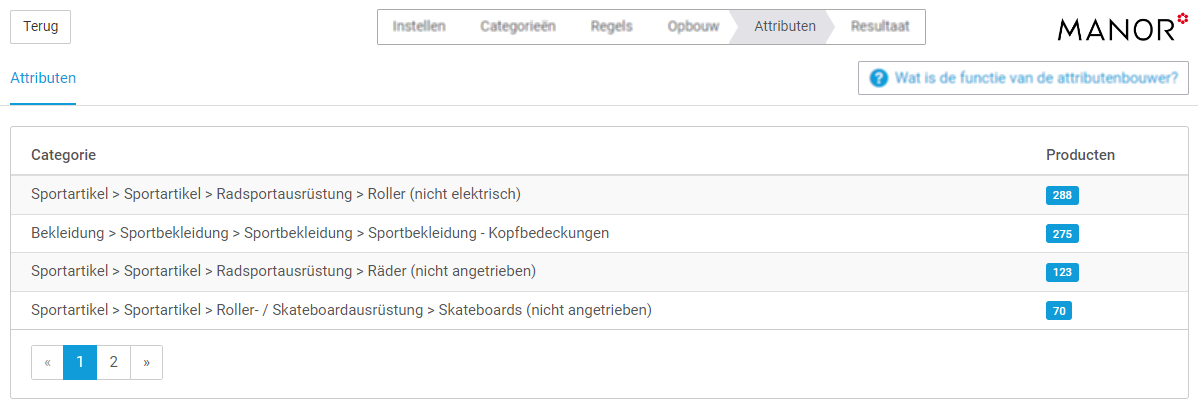Go to the Resultaat step
Screen dimensions: 1198x406
point(880,27)
